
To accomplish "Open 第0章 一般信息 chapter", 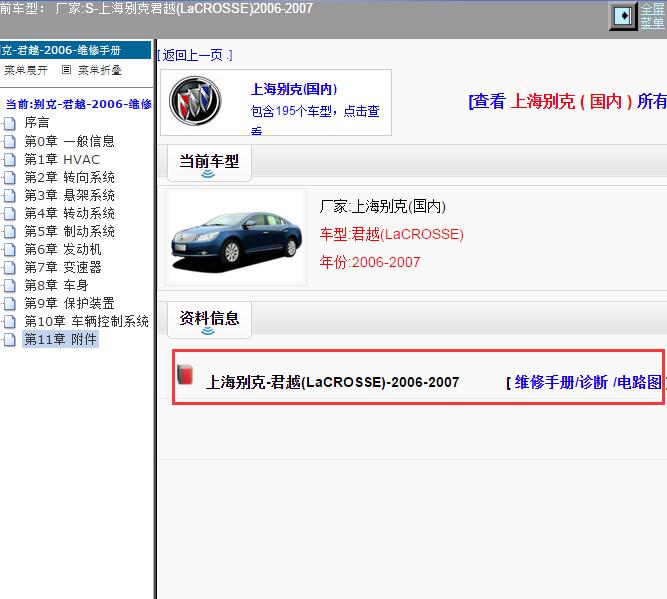I will [x=69, y=141].
